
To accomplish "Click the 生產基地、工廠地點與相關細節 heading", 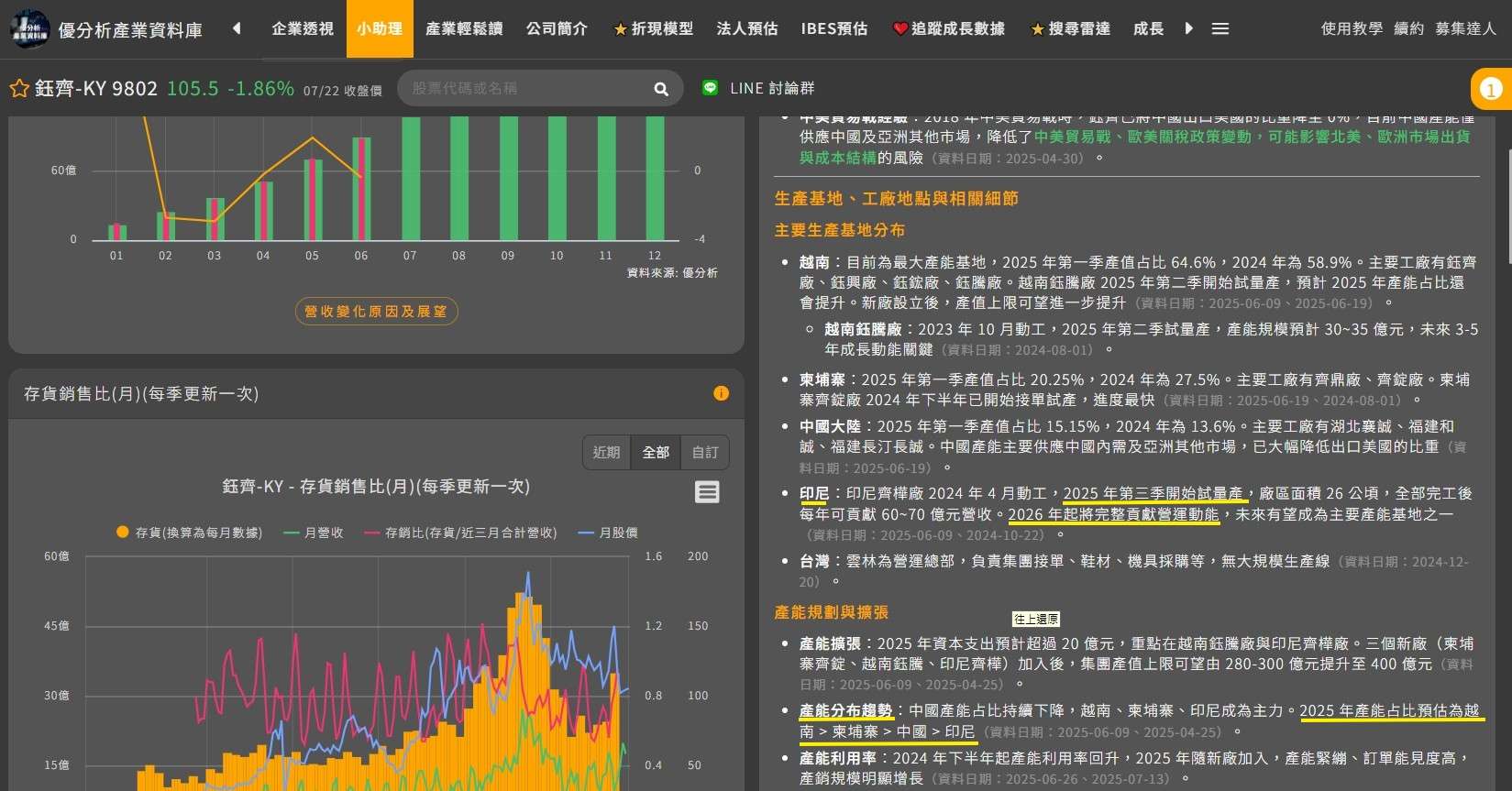I will pos(896,199).
